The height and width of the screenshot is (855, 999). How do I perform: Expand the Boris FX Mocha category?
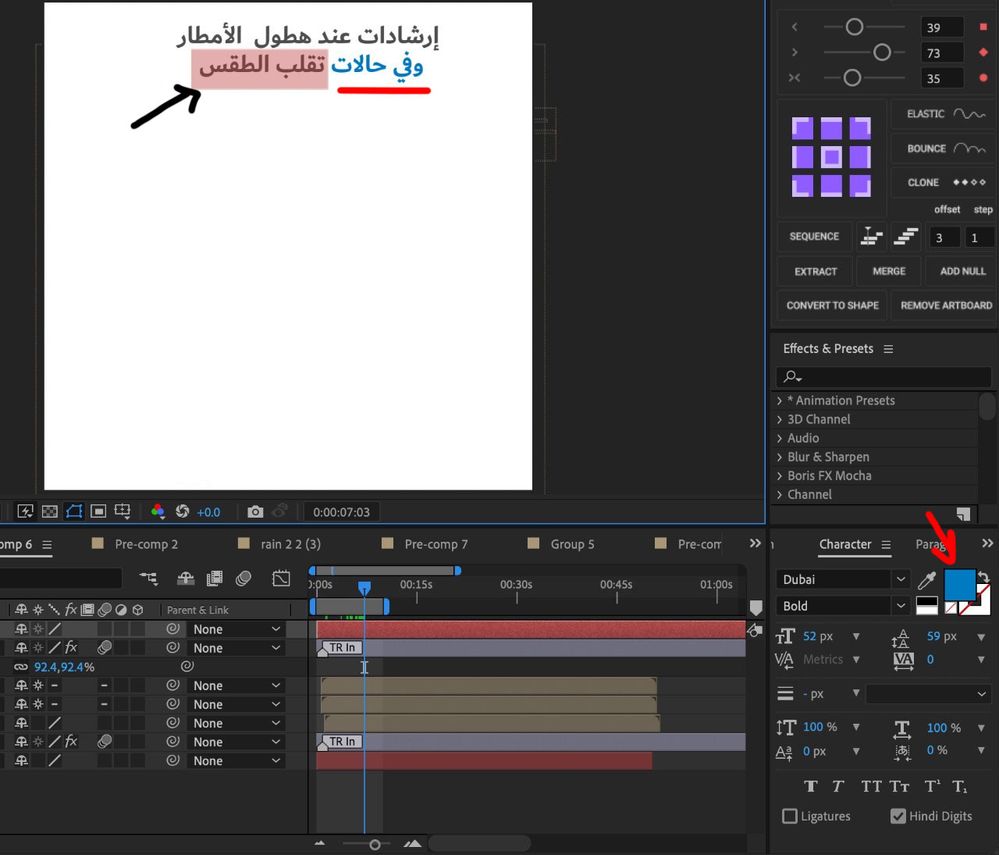pyautogui.click(x=779, y=476)
